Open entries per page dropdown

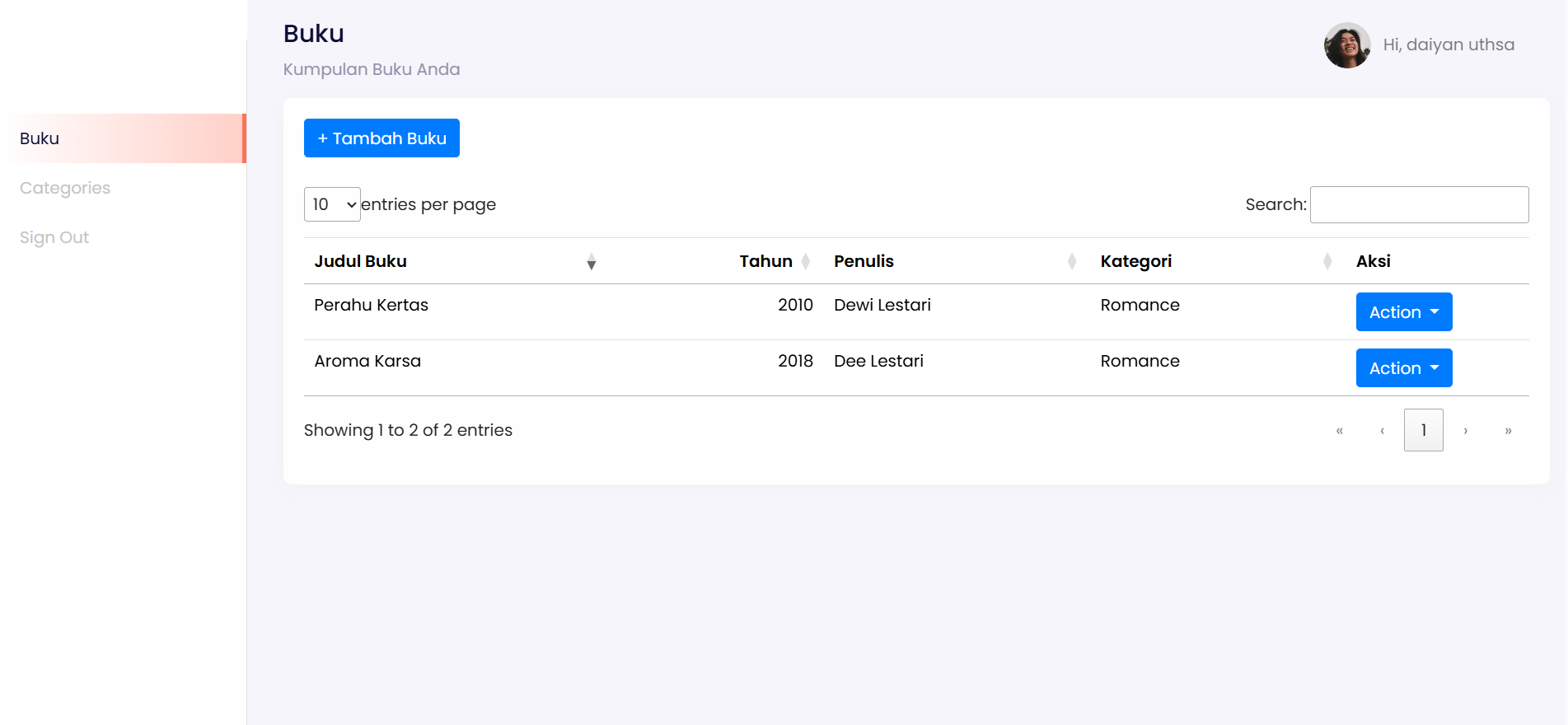pos(332,204)
